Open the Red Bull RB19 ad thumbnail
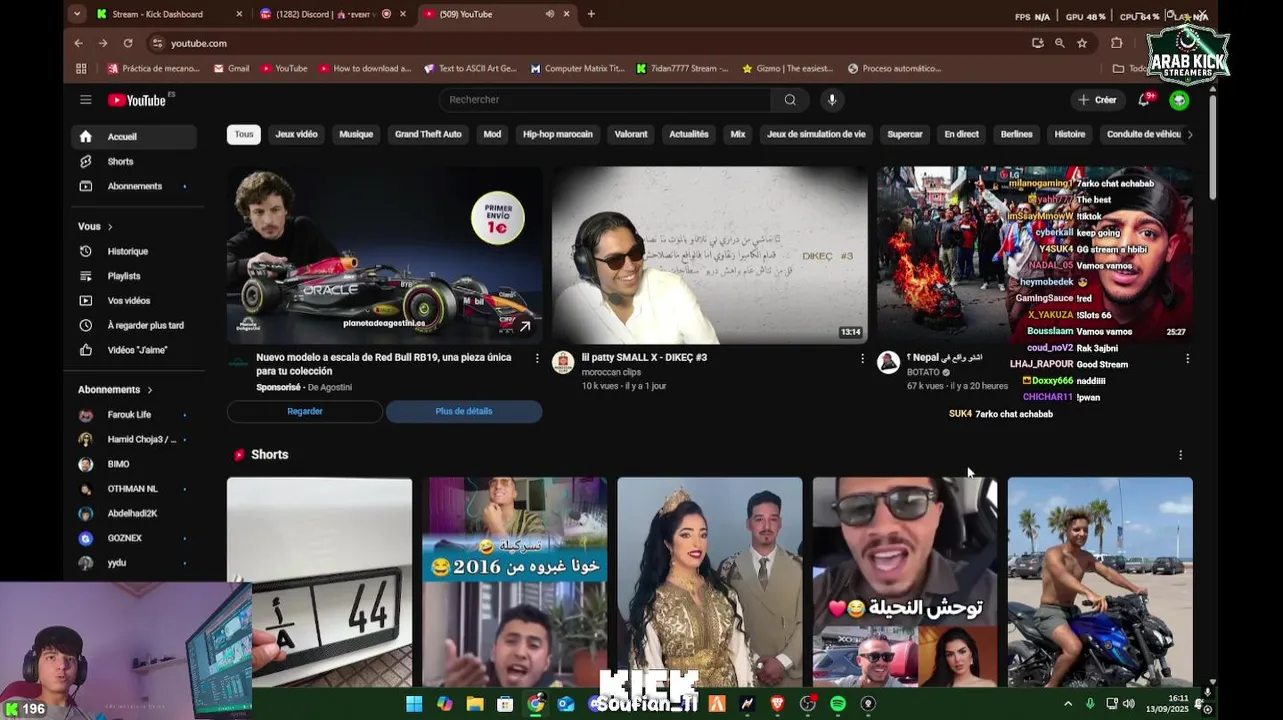 tap(385, 255)
